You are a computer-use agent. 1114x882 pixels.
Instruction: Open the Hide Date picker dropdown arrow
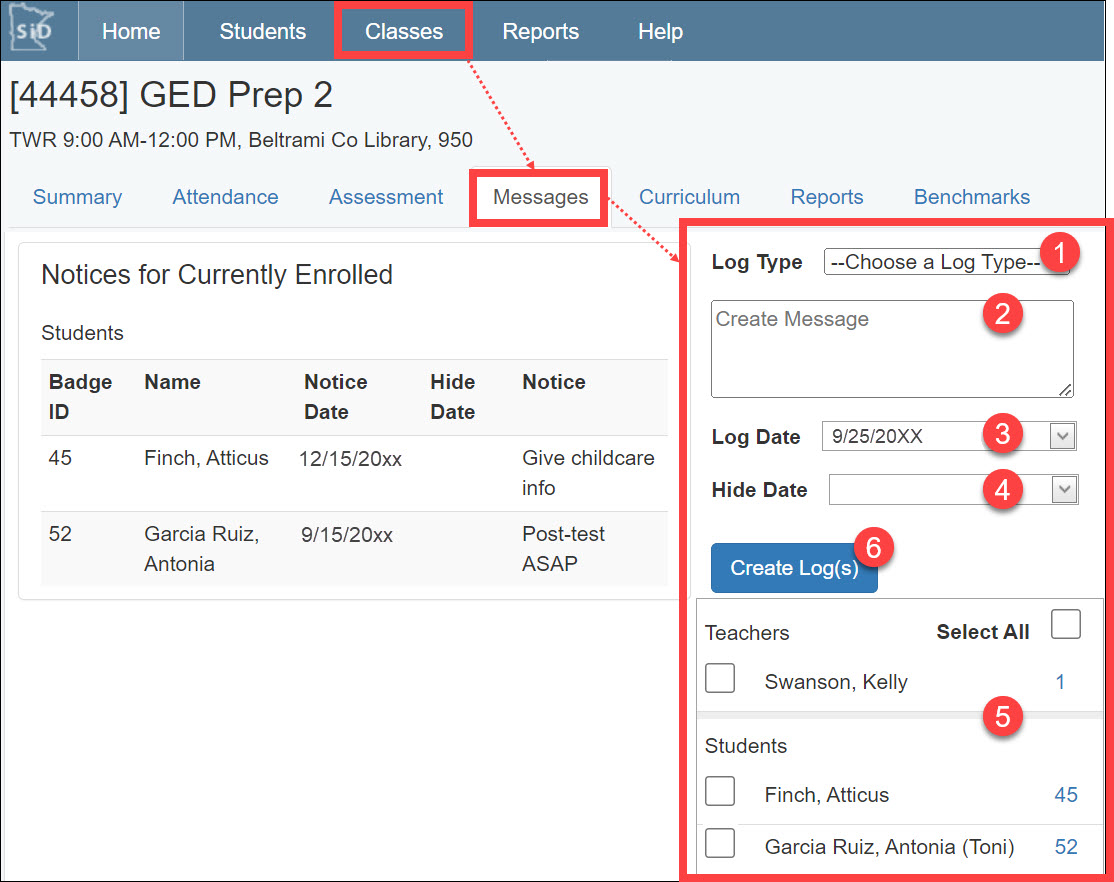pos(1065,490)
